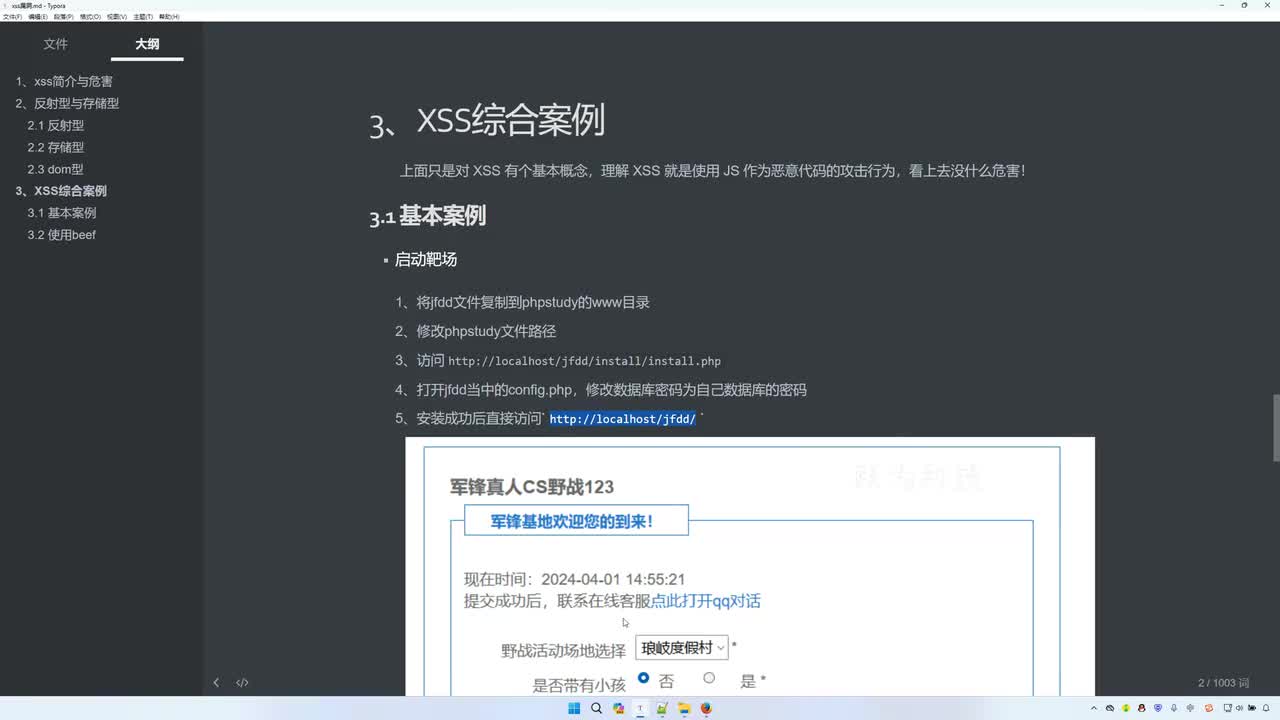This screenshot has width=1280, height=720.
Task: Click the 启动靶场 bullet text
Action: [x=426, y=260]
